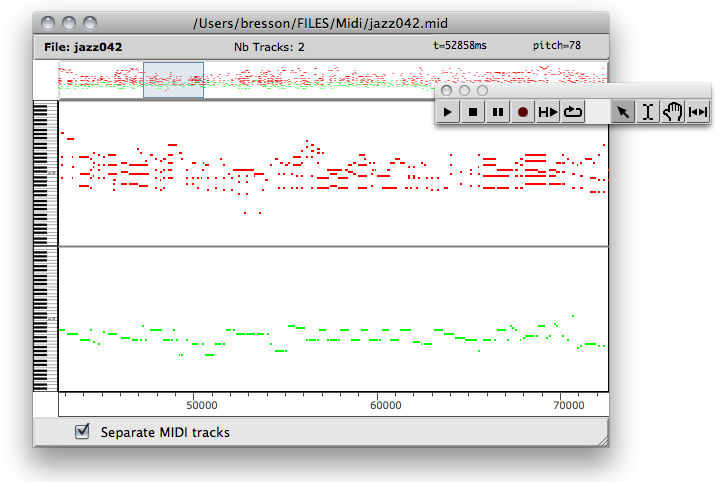The height and width of the screenshot is (482, 724).
Task: Start playback with the Play button
Action: pyautogui.click(x=447, y=112)
